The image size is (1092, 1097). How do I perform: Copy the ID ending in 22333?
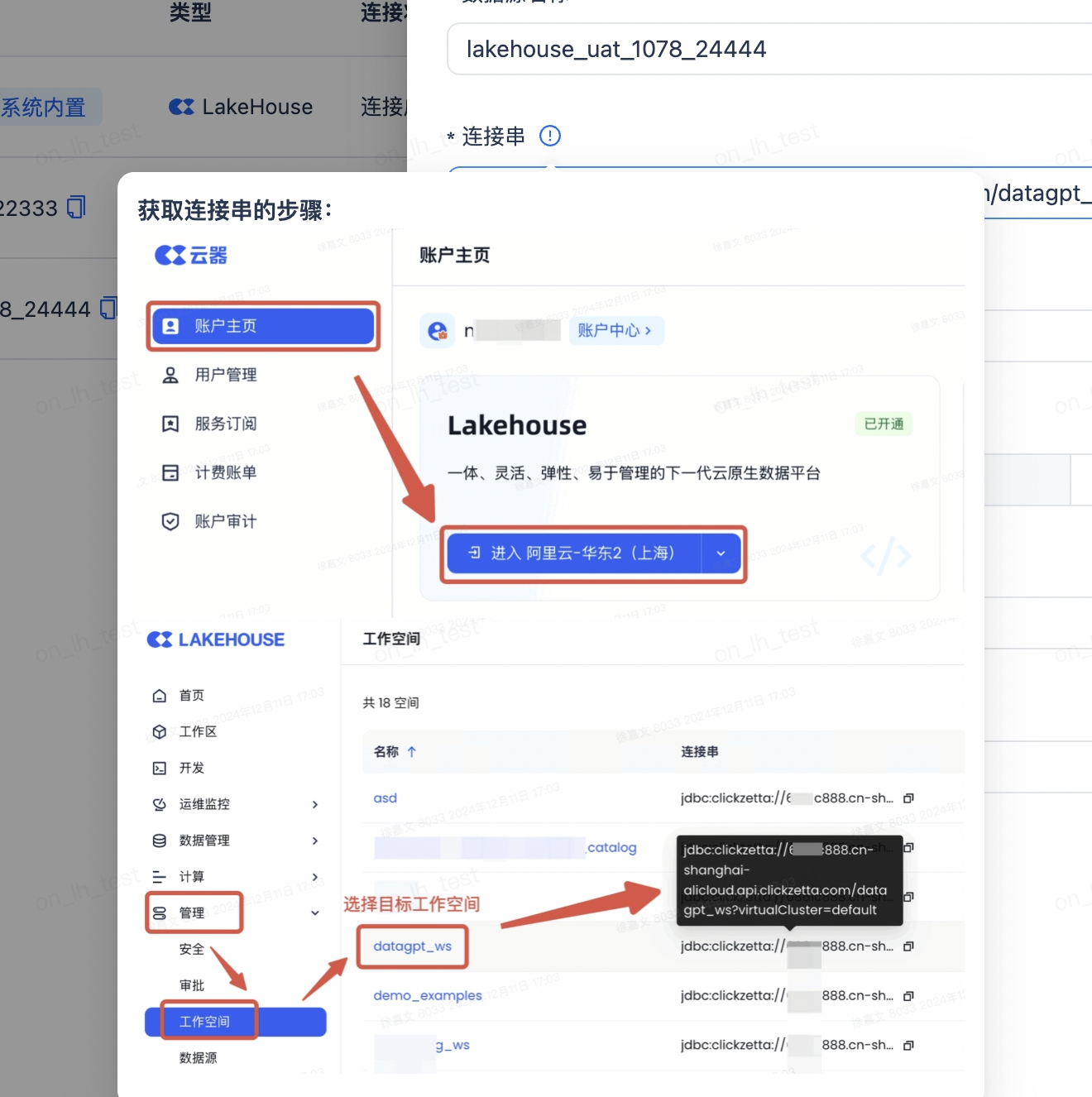[x=76, y=207]
